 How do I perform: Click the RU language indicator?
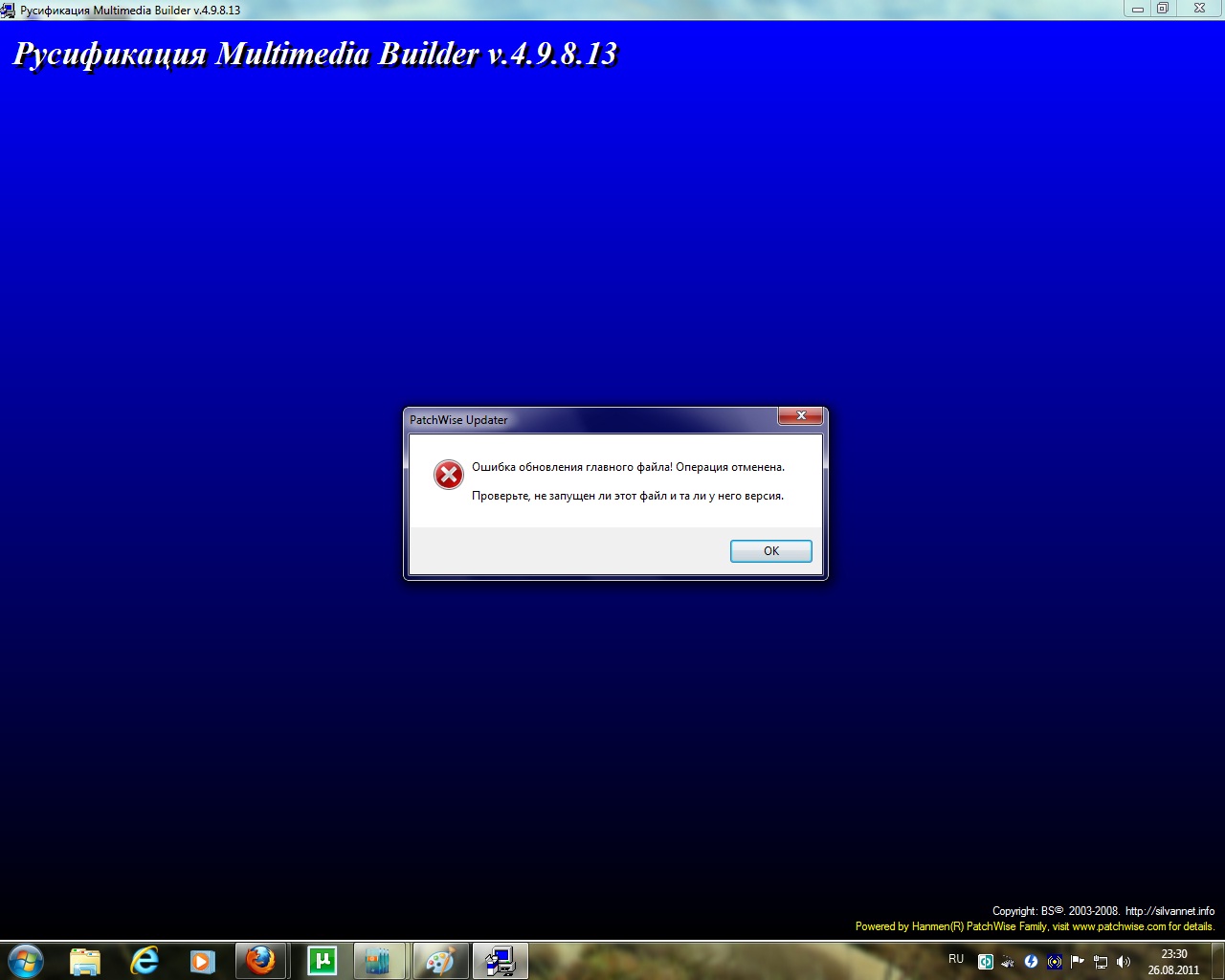[956, 959]
